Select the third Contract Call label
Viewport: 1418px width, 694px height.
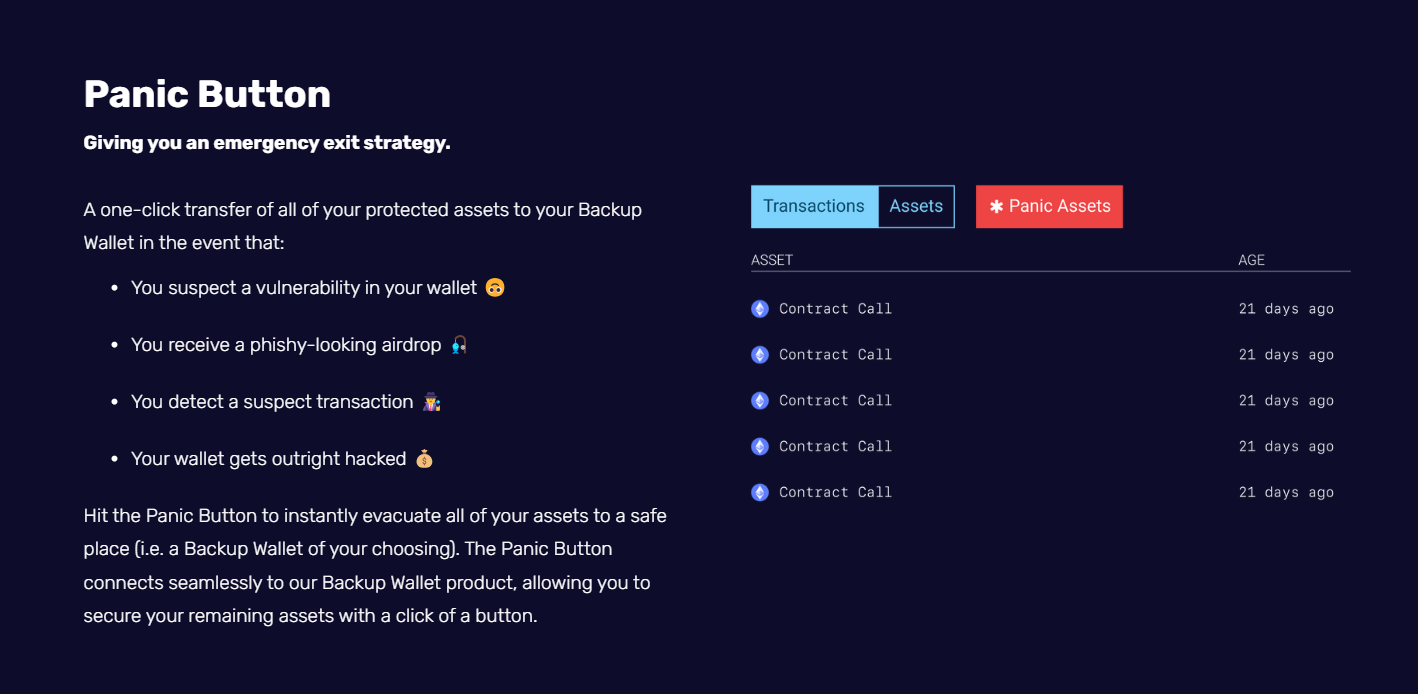(x=835, y=401)
